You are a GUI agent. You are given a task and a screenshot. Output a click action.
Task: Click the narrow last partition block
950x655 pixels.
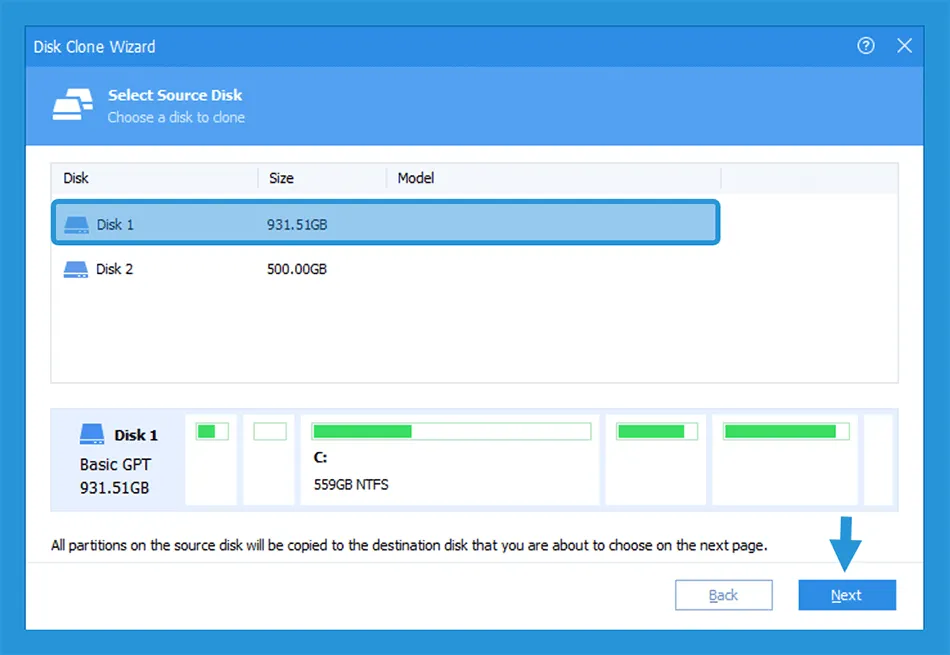[x=878, y=460]
